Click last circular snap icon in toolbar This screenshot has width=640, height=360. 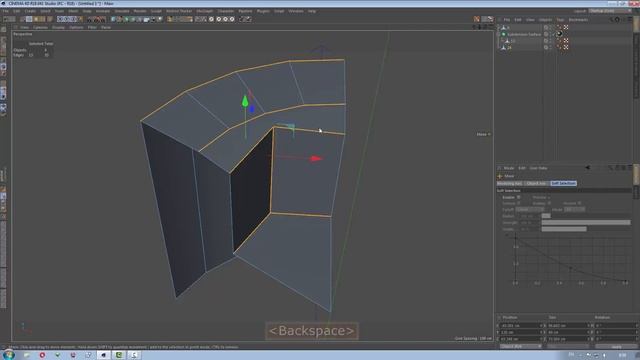click(x=232, y=19)
